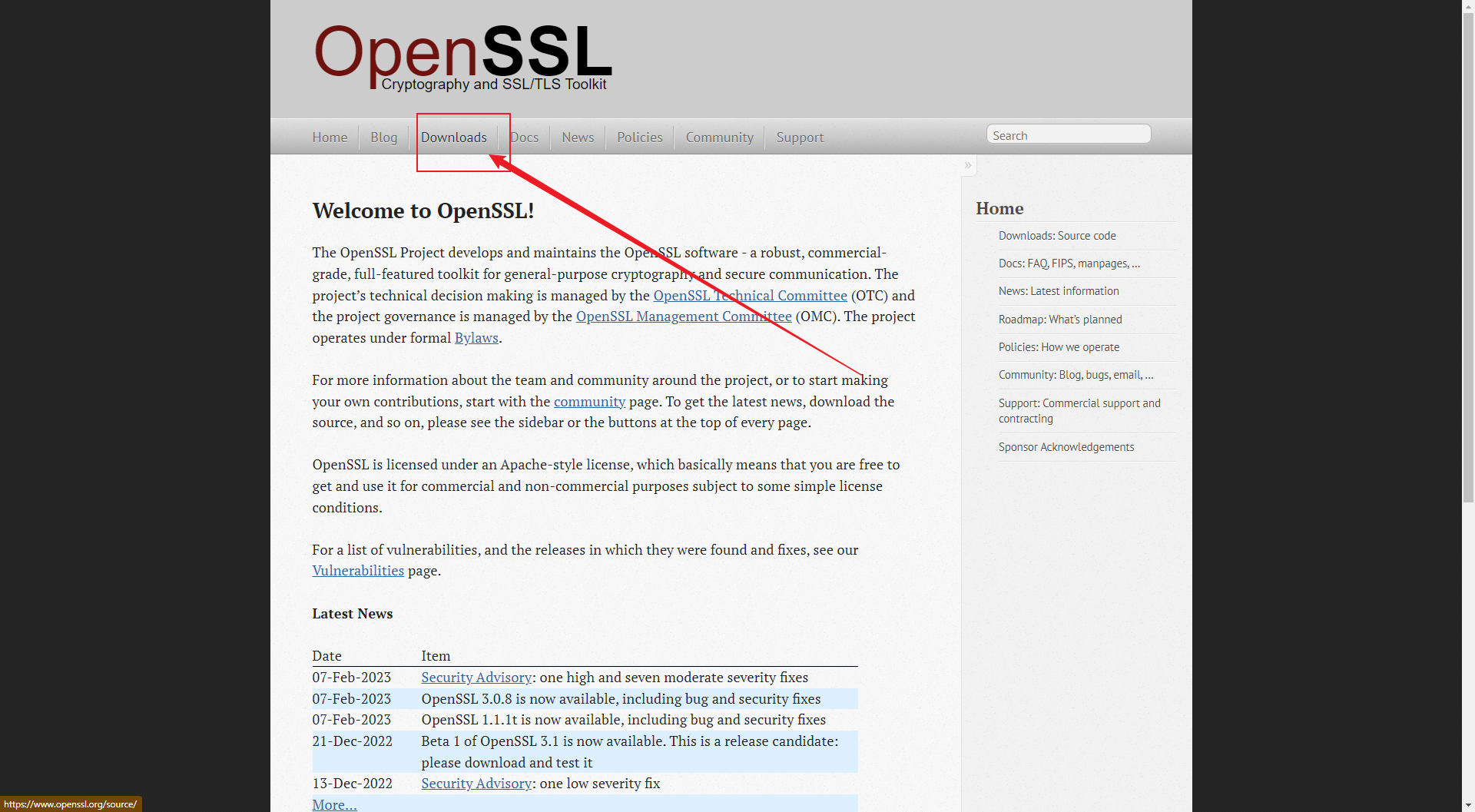The image size is (1475, 812).
Task: Open the community page link in paragraph
Action: [x=589, y=402]
